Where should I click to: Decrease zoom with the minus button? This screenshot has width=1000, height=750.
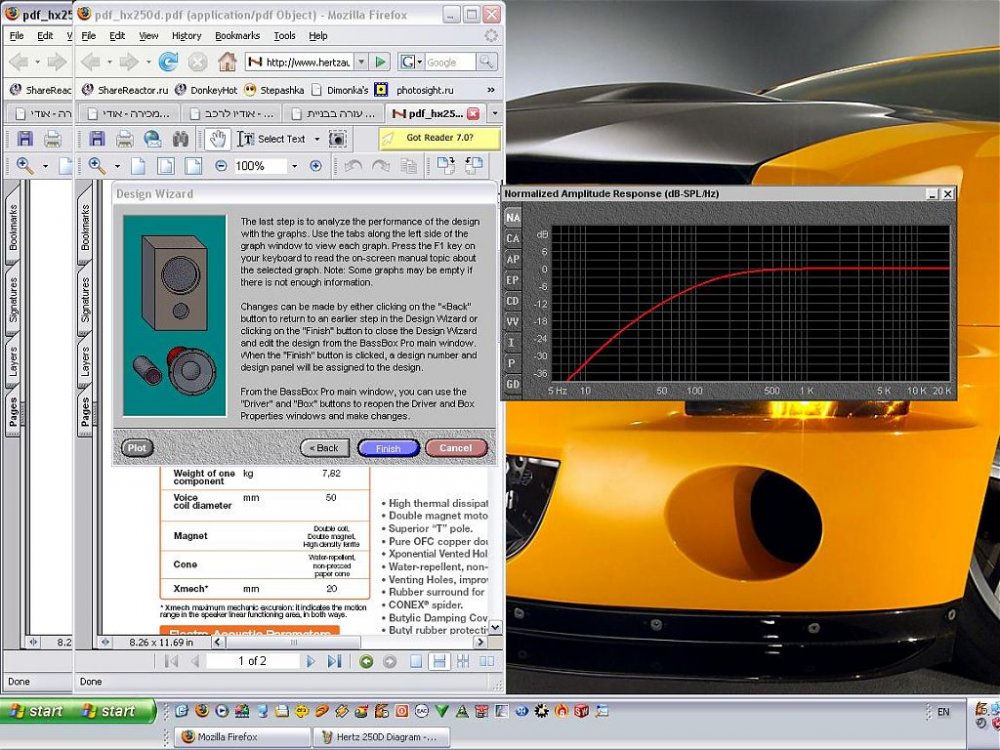click(x=221, y=166)
